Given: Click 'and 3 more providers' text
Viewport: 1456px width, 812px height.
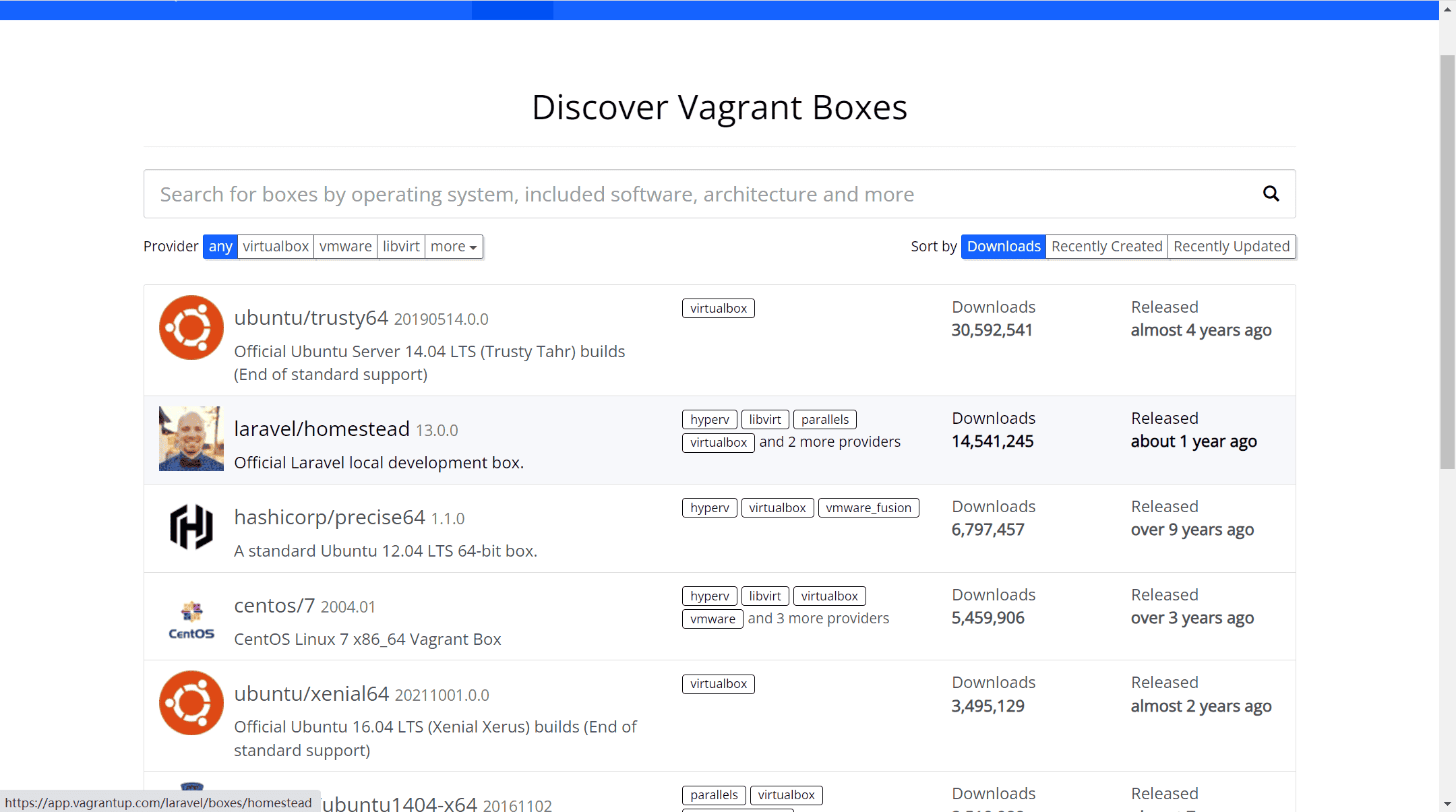Looking at the screenshot, I should pyautogui.click(x=818, y=619).
